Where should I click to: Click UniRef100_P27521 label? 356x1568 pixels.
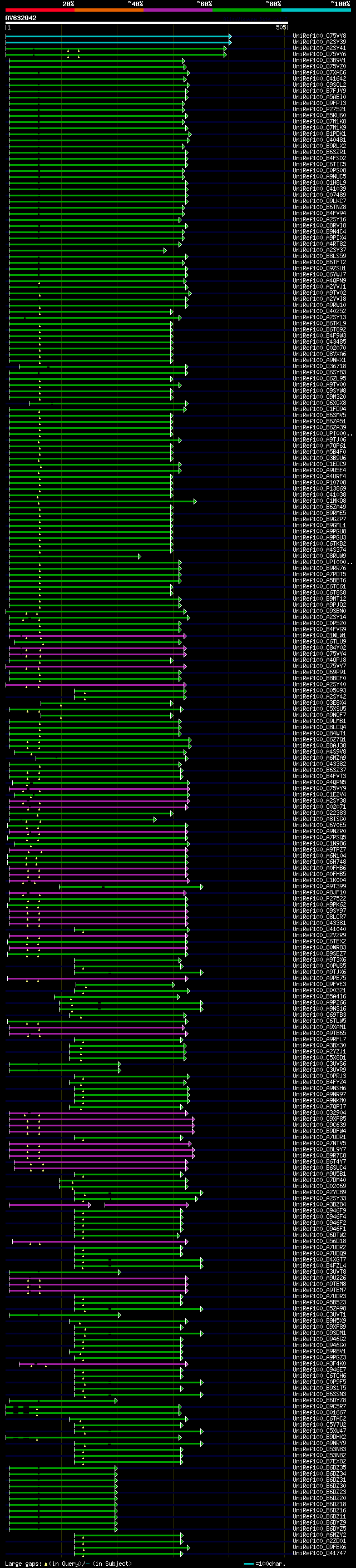tap(319, 109)
